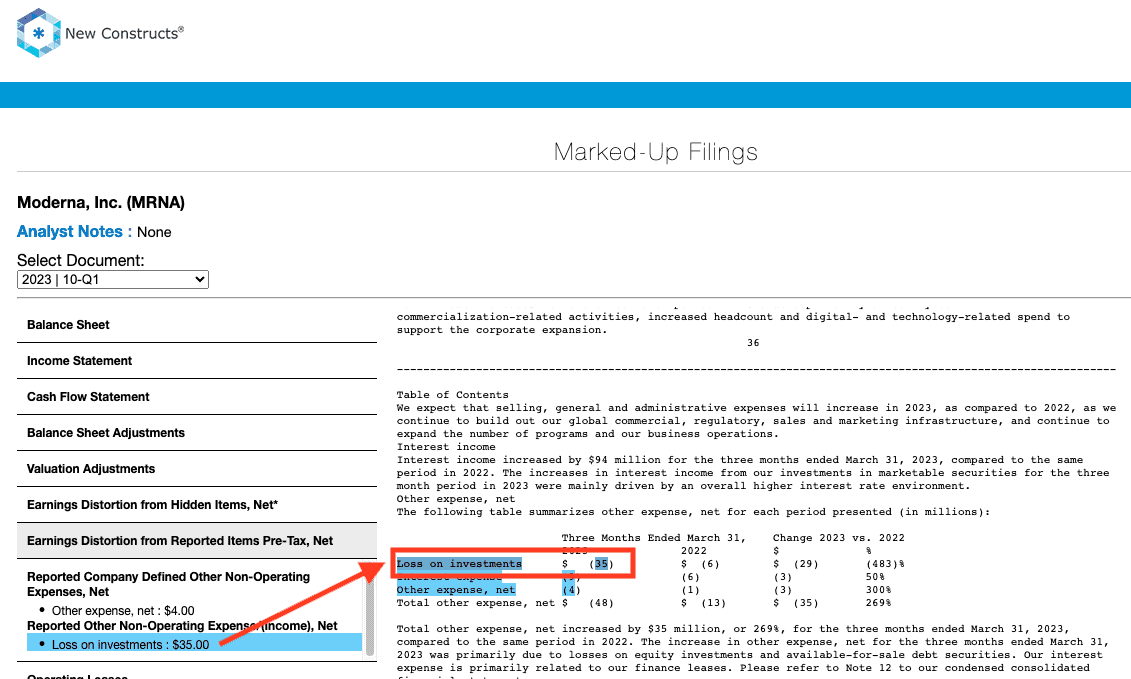Select 'Loss on investments : $35.00' item
This screenshot has height=679, width=1131.
195,644
